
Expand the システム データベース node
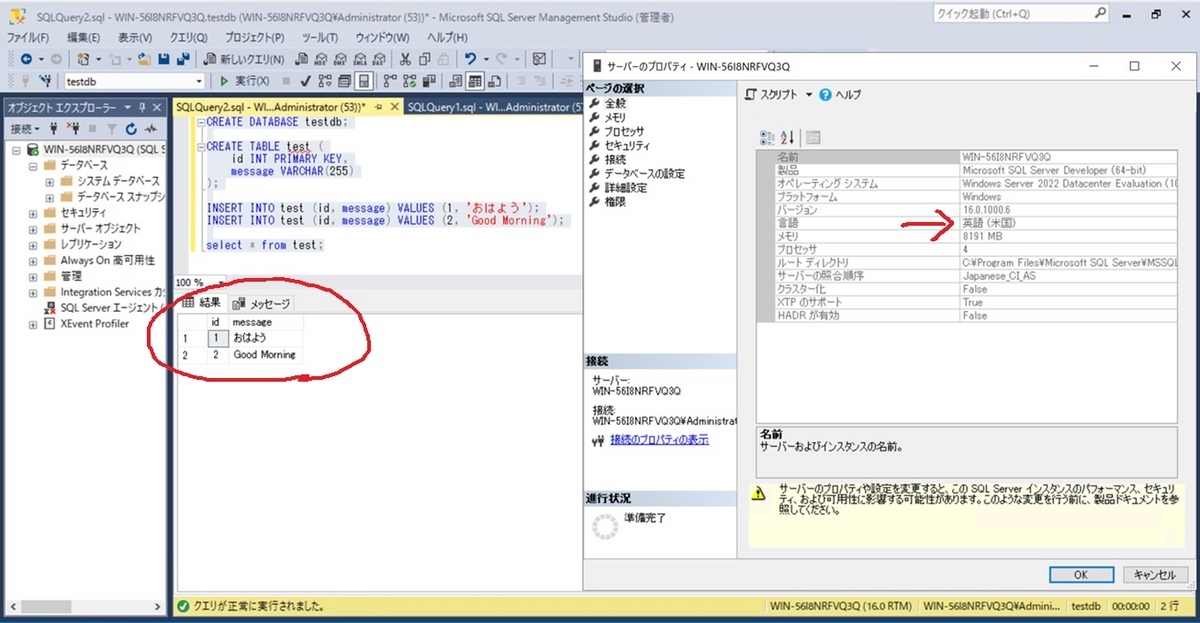tap(49, 182)
